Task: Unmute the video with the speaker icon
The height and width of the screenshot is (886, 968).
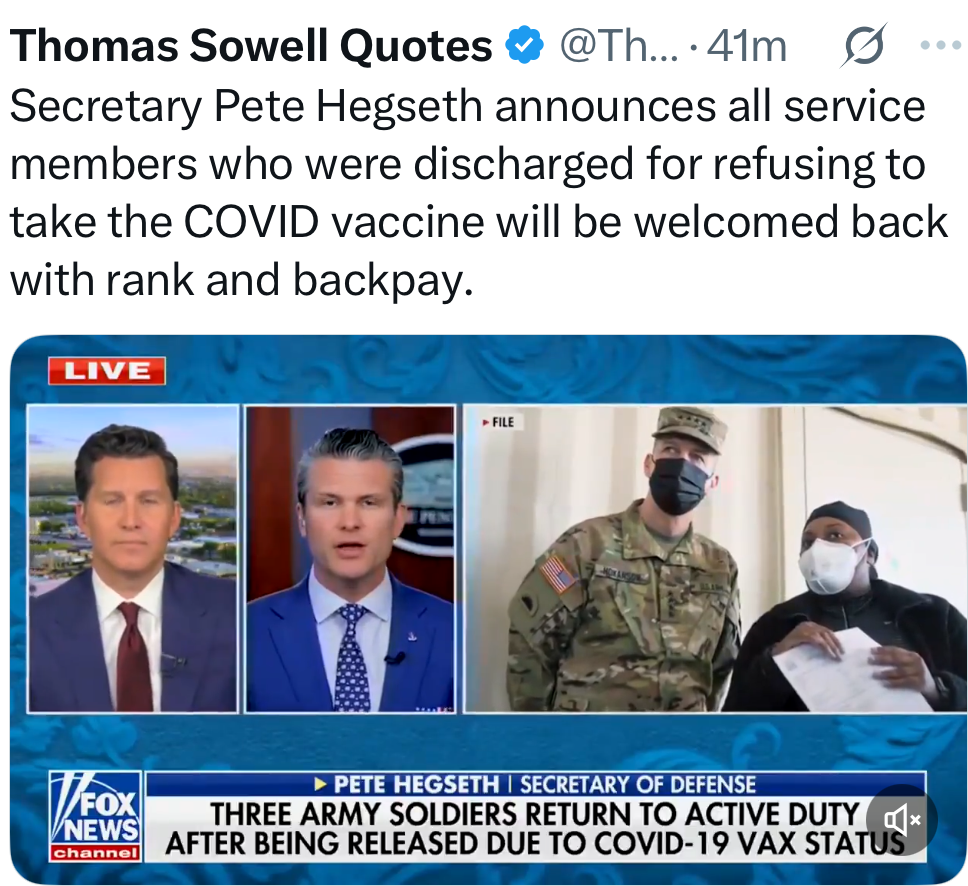Action: click(x=902, y=821)
